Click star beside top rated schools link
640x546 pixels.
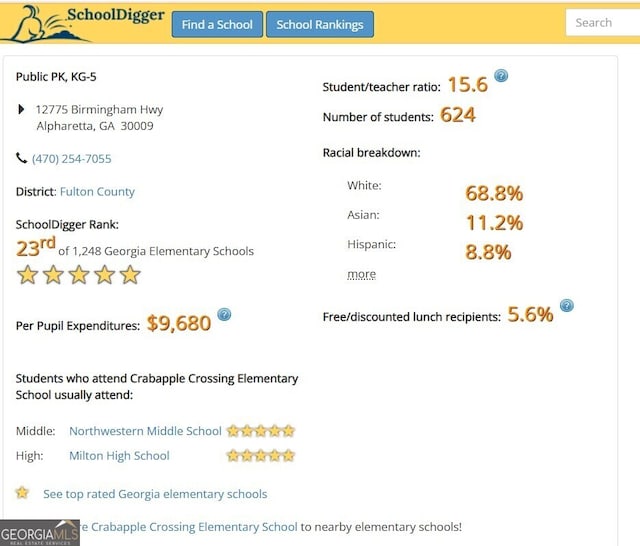(22, 493)
